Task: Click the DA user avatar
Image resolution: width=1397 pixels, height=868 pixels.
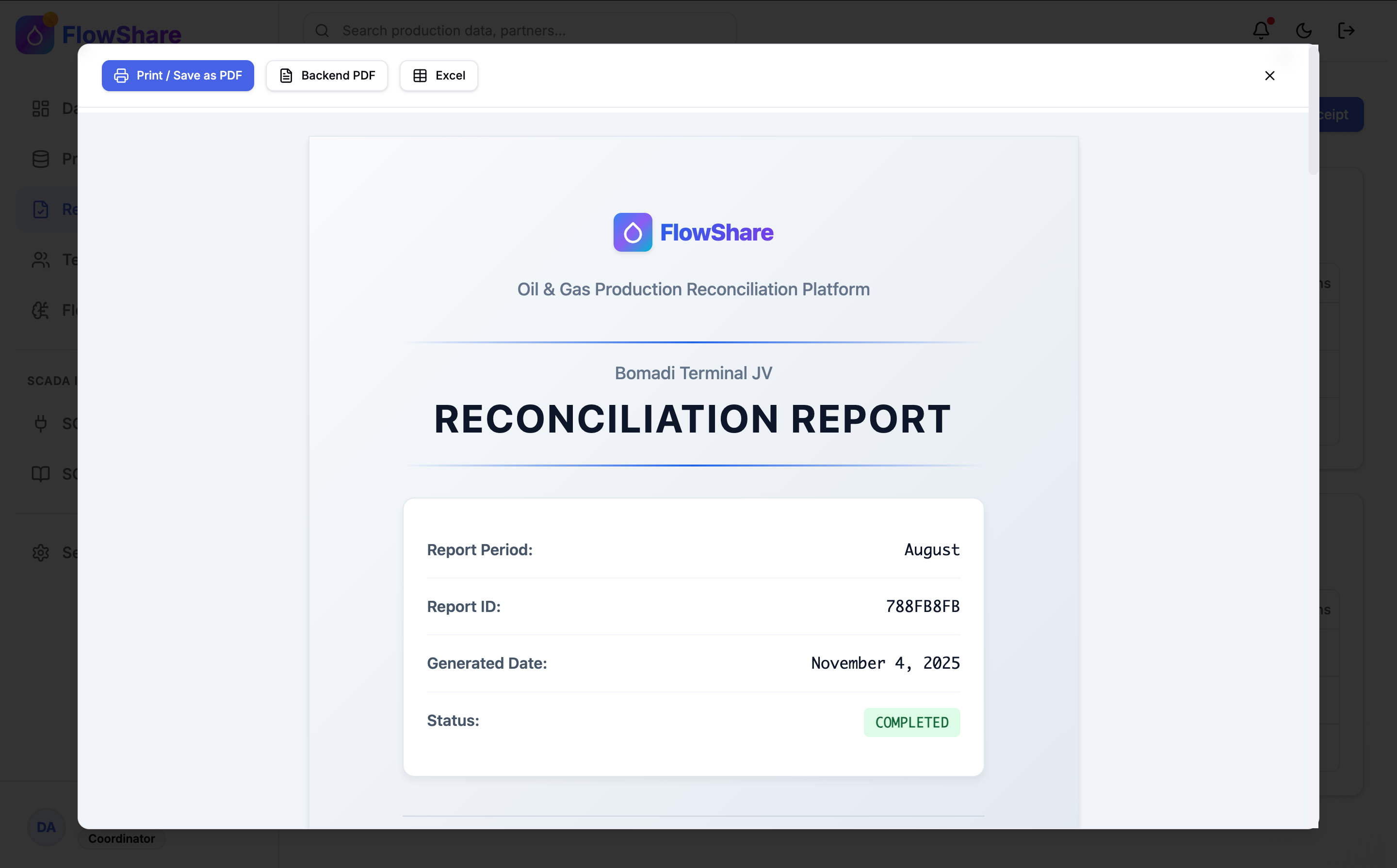Action: click(46, 827)
